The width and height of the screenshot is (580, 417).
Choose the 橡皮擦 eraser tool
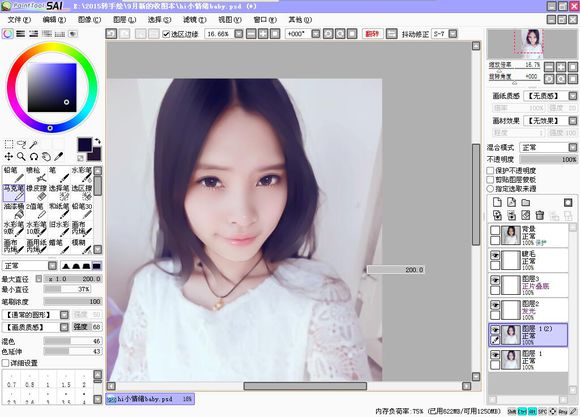click(36, 192)
